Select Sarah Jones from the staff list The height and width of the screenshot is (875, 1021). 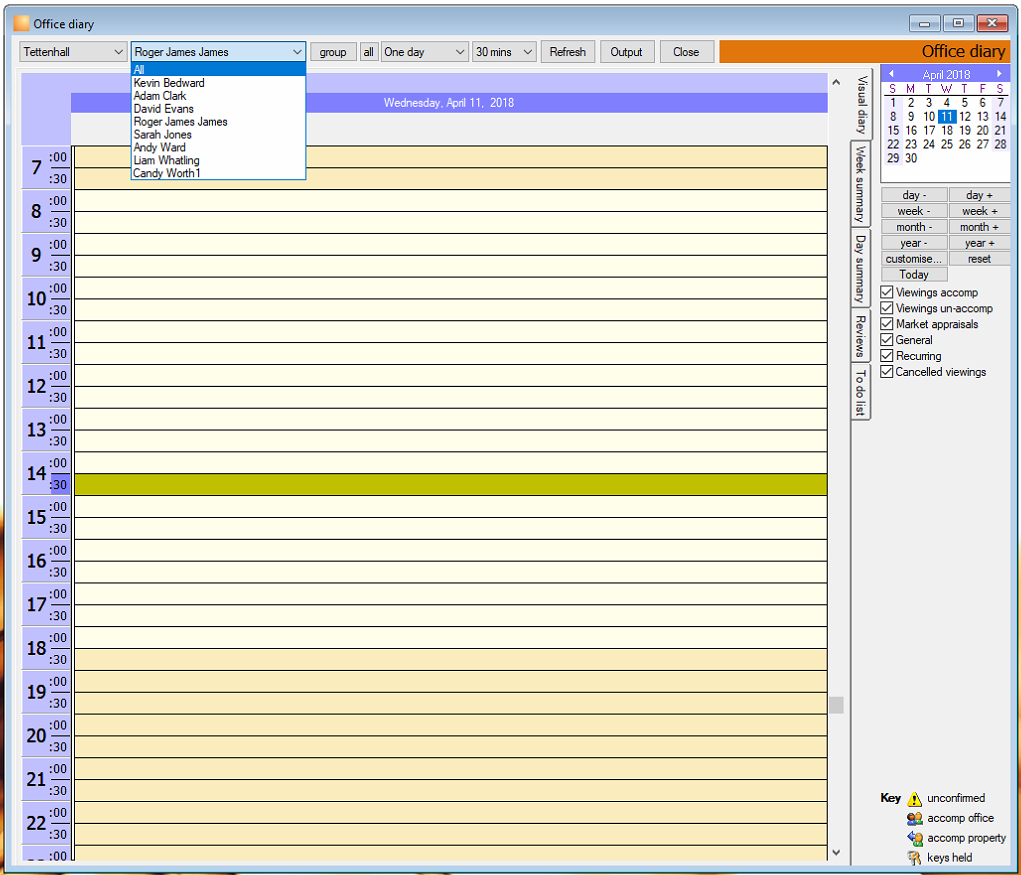coord(163,135)
